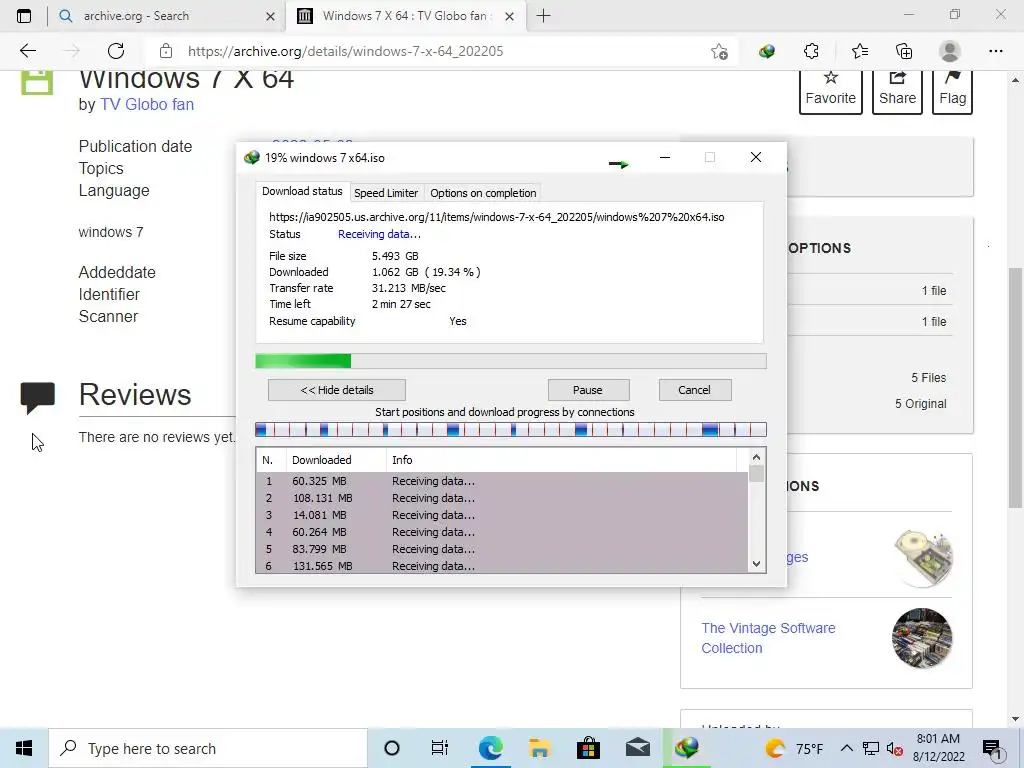
Task: Click the download URL text
Action: click(x=496, y=217)
